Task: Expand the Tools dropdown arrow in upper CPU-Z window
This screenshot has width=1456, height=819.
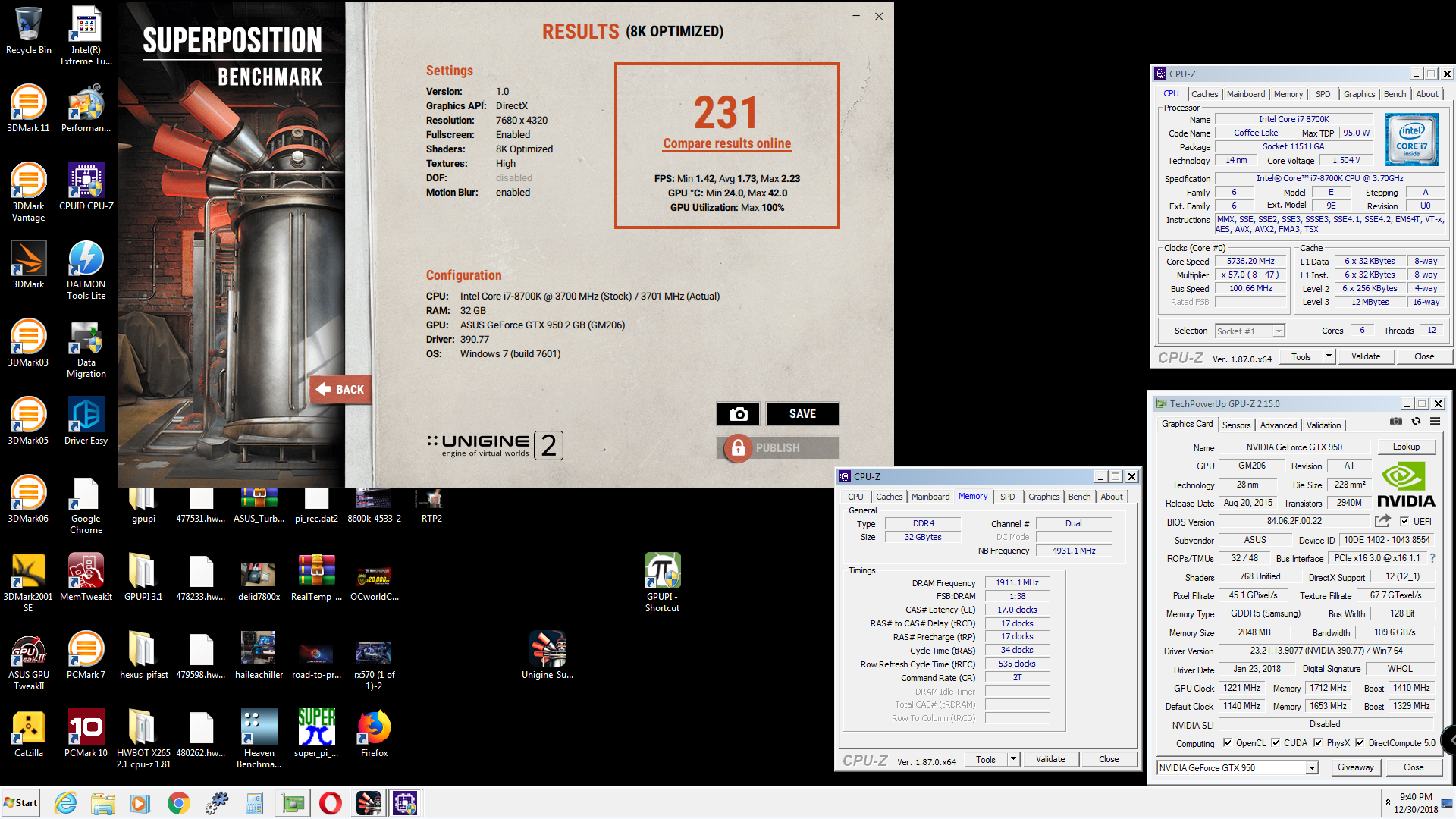Action: point(1329,356)
